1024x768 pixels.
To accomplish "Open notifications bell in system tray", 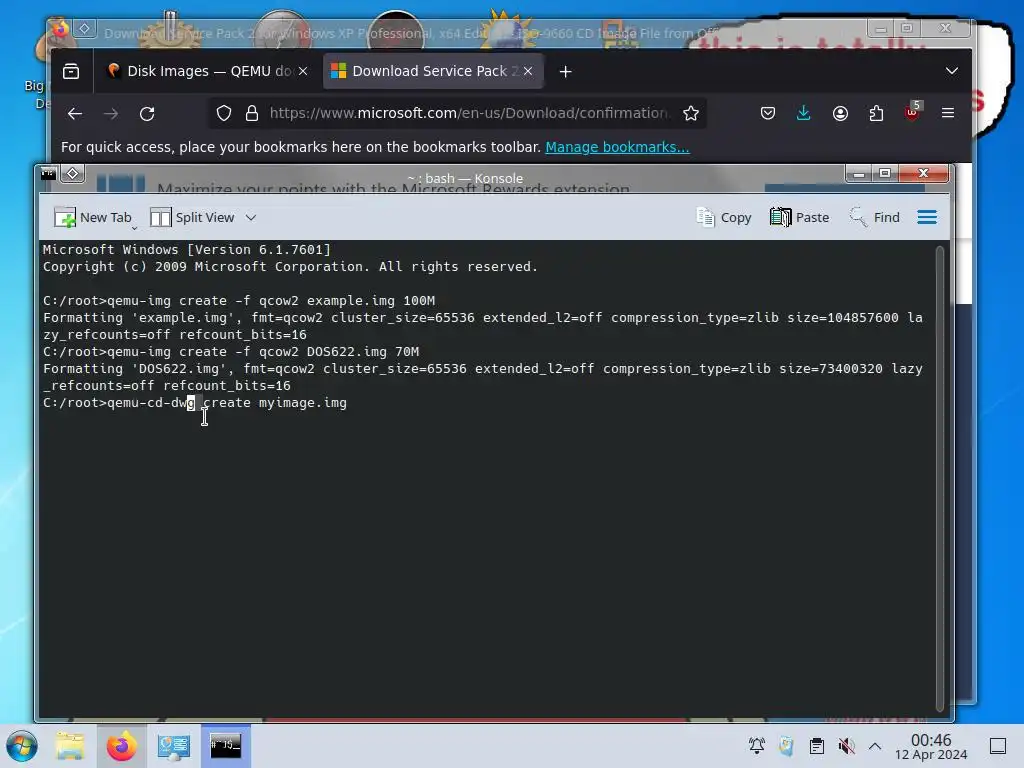I will (757, 746).
